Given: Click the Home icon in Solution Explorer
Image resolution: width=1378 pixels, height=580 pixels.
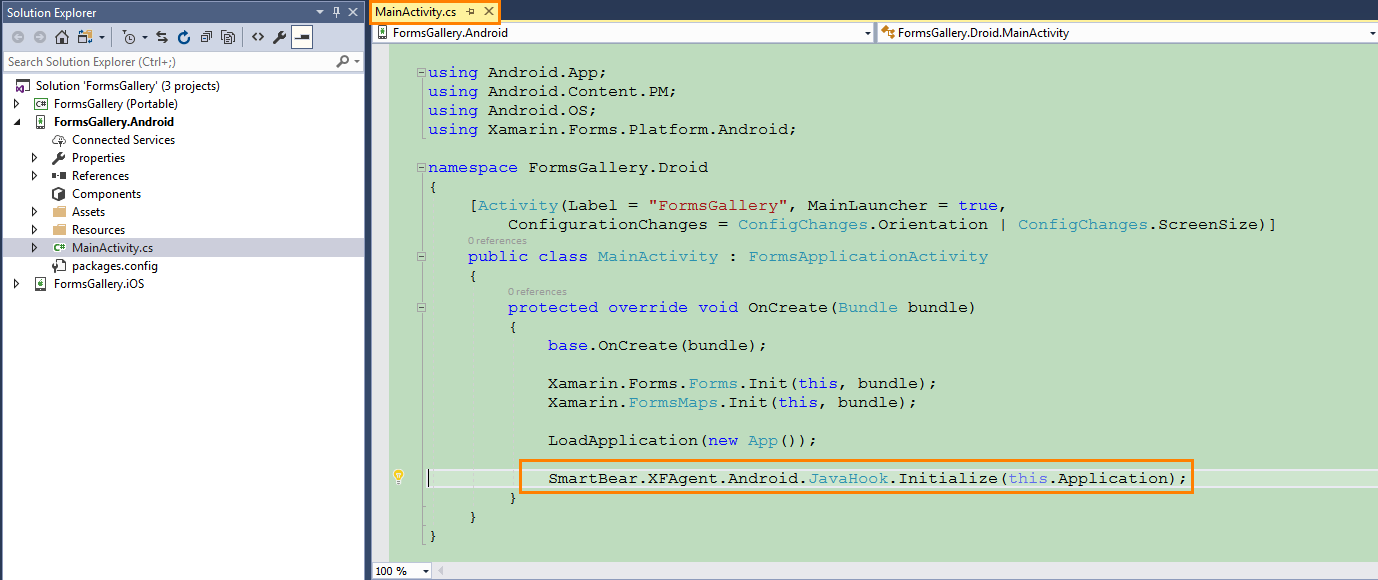Looking at the screenshot, I should (x=62, y=37).
